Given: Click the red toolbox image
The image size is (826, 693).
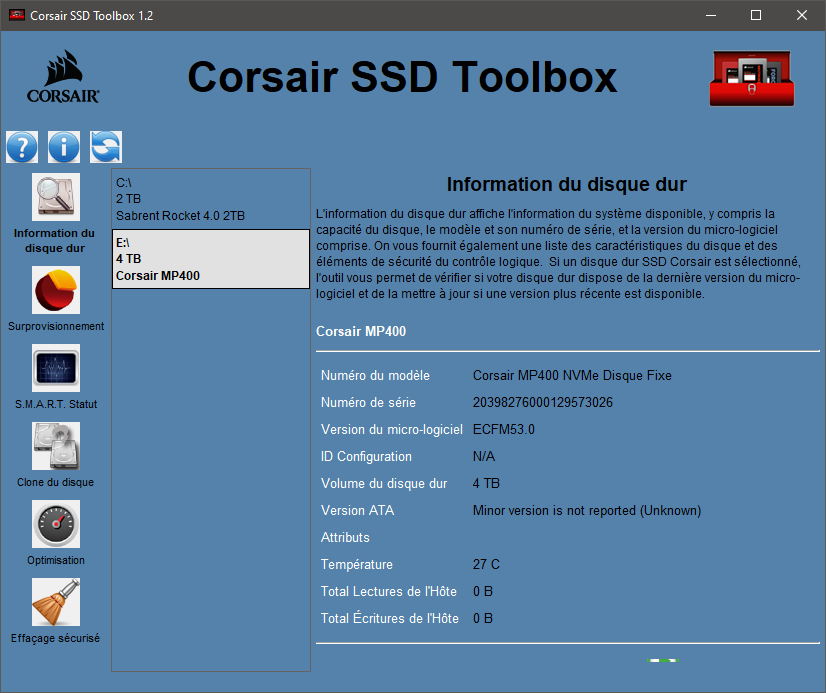Looking at the screenshot, I should [752, 78].
